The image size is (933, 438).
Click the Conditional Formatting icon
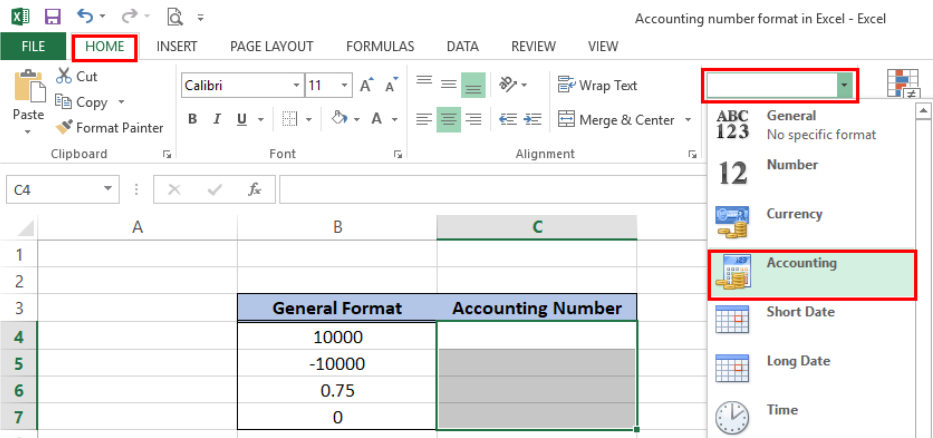click(x=903, y=84)
